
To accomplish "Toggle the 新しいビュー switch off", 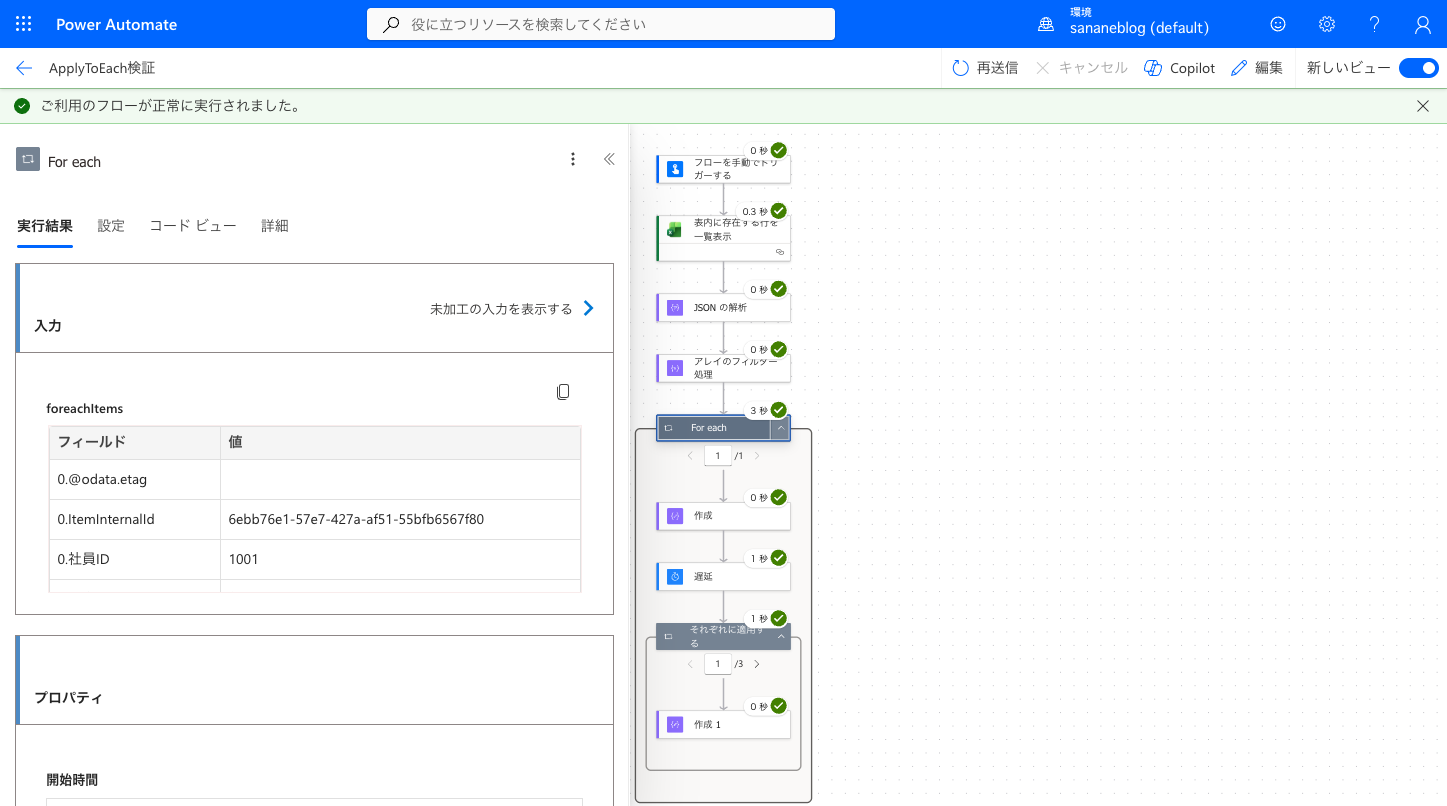I will pos(1418,68).
